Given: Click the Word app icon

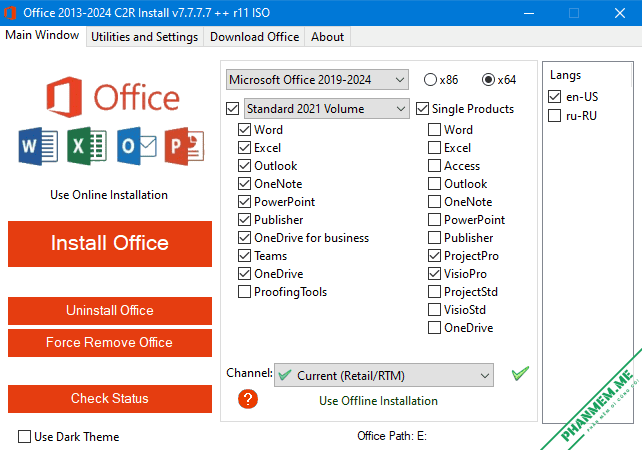Looking at the screenshot, I should [x=38, y=146].
